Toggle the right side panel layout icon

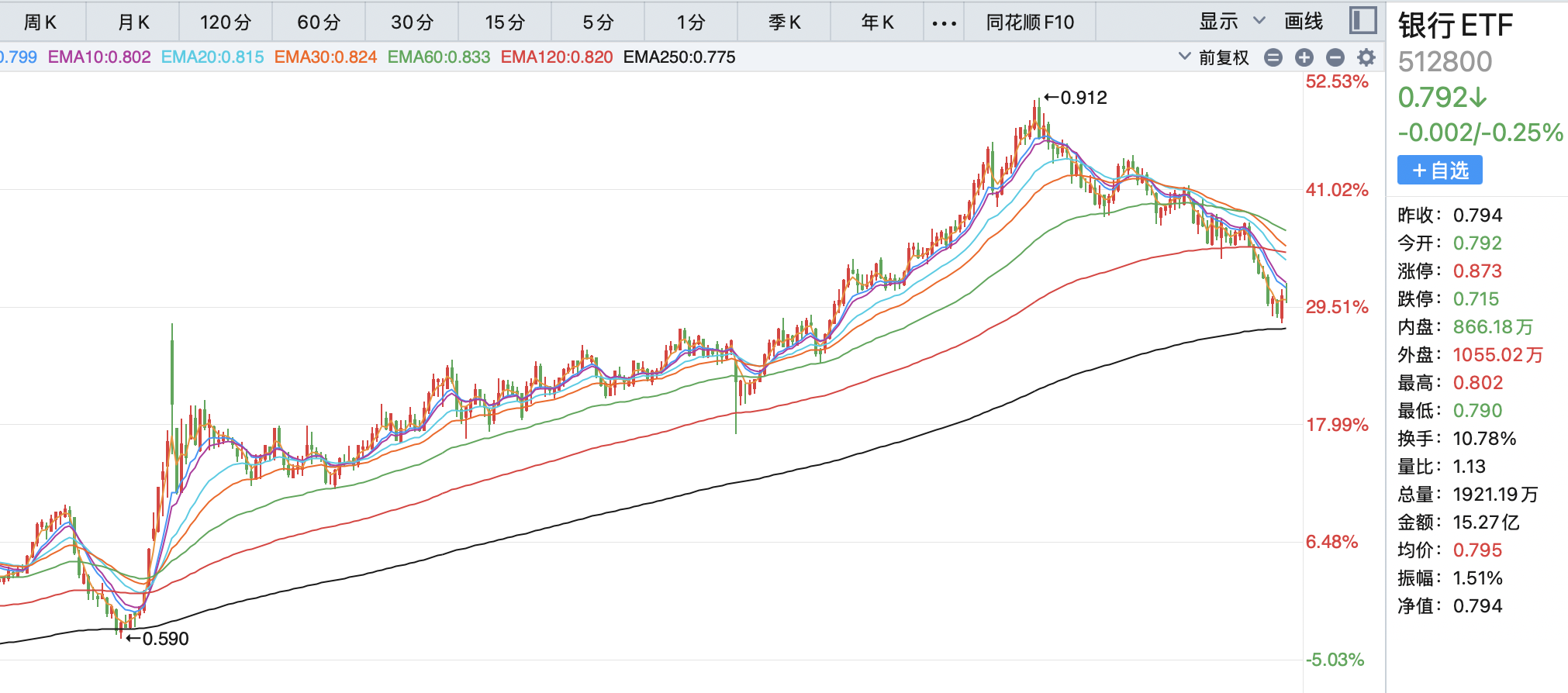pyautogui.click(x=1363, y=21)
